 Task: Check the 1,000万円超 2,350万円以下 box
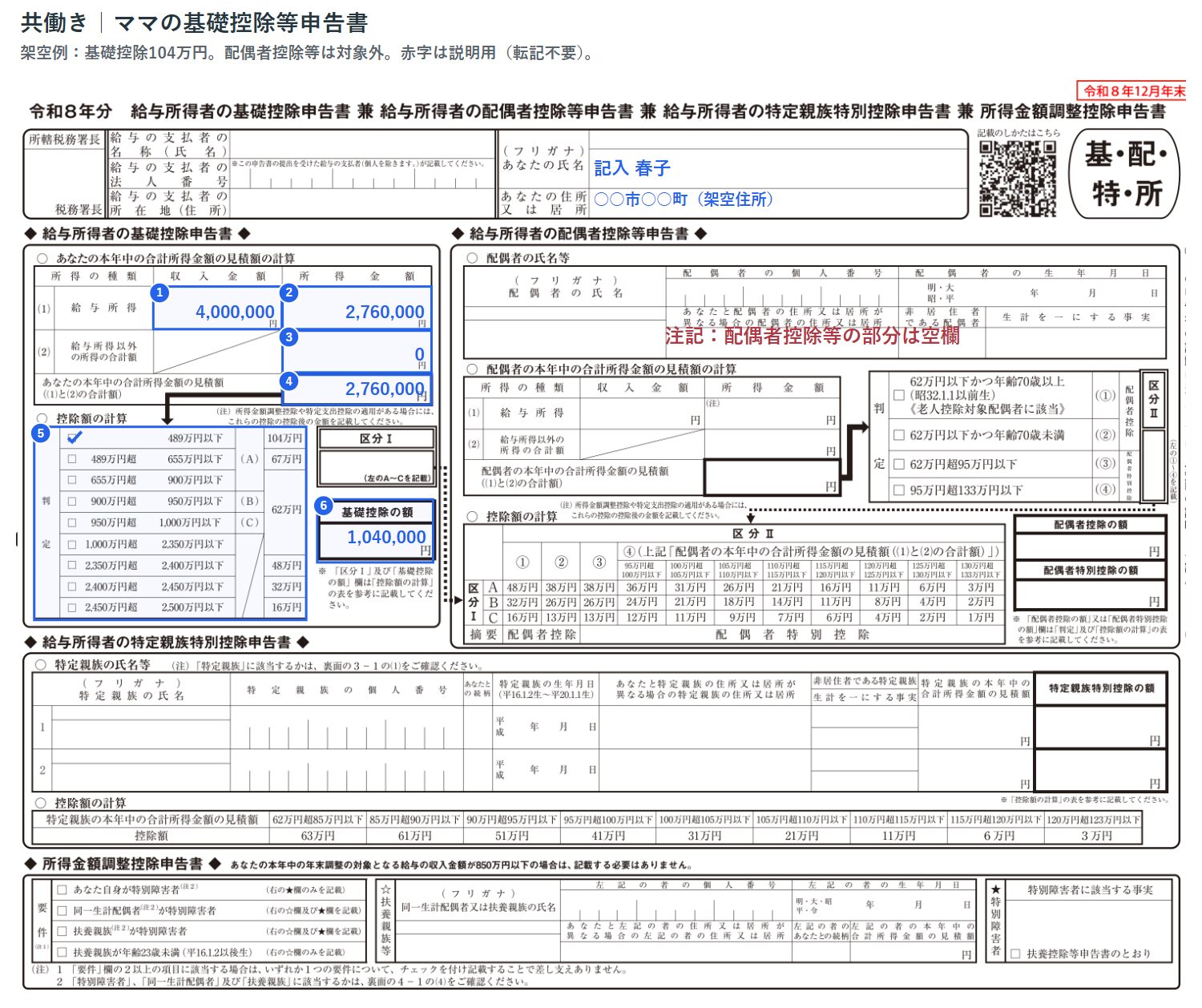(73, 544)
